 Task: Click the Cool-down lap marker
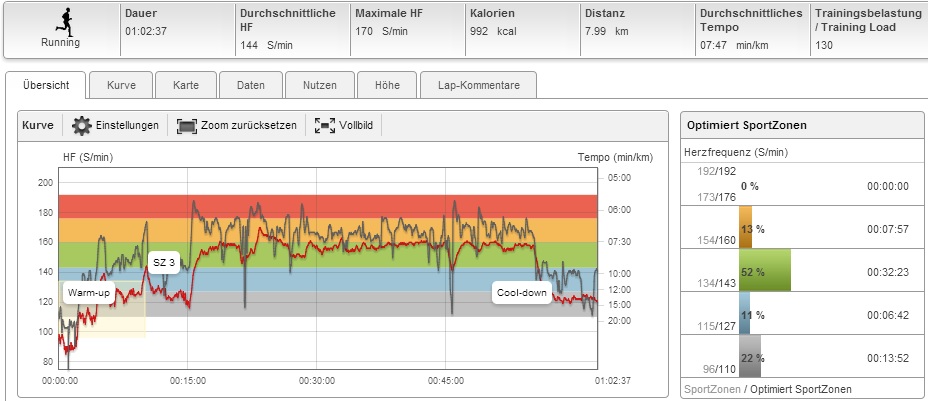point(522,293)
